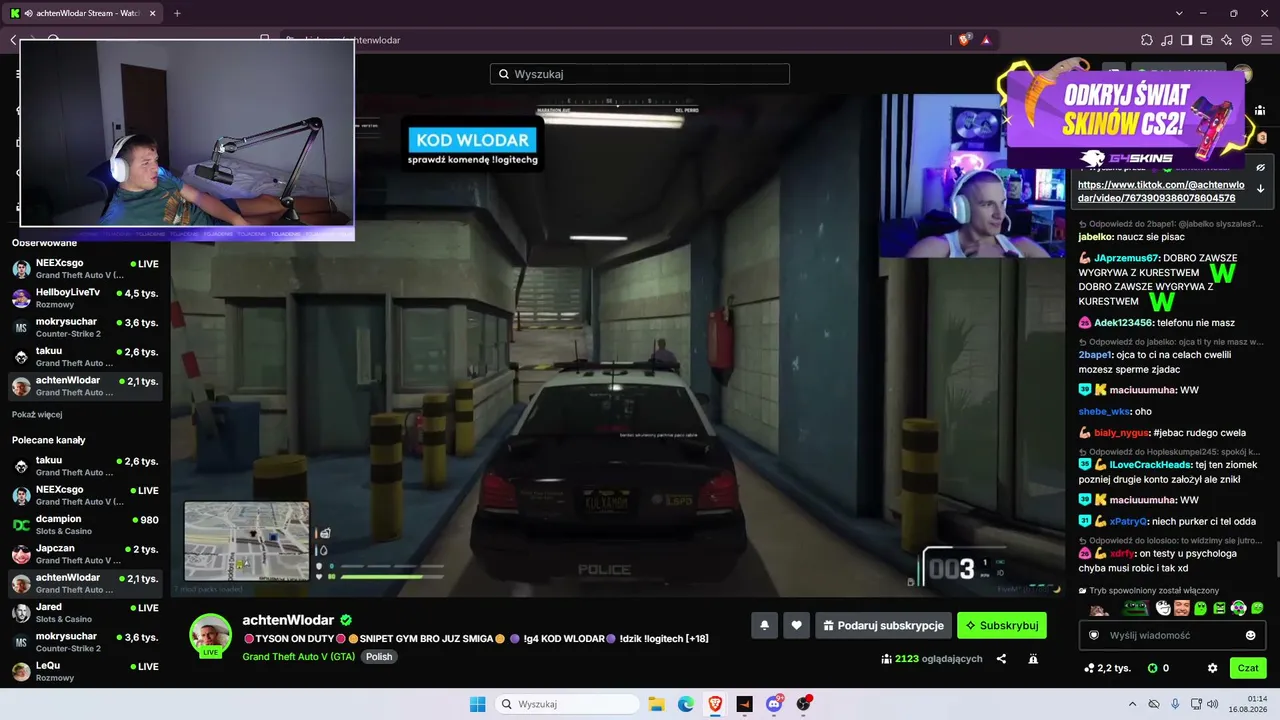This screenshot has height=720, width=1280.
Task: Open the browser music note icon
Action: 1167,40
